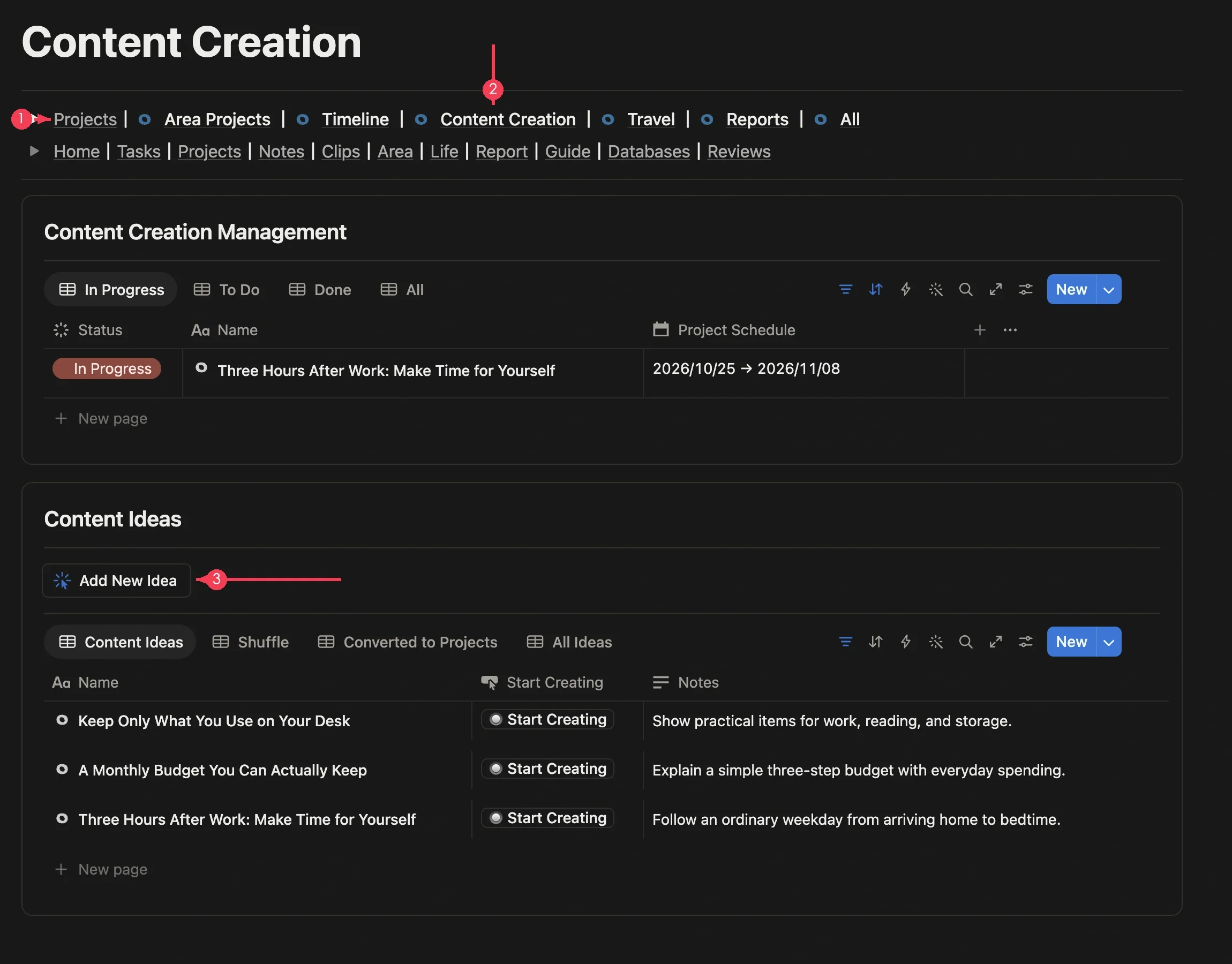Open settings sliders icon in Content Ideas toolbar
1232x964 pixels.
(1025, 642)
